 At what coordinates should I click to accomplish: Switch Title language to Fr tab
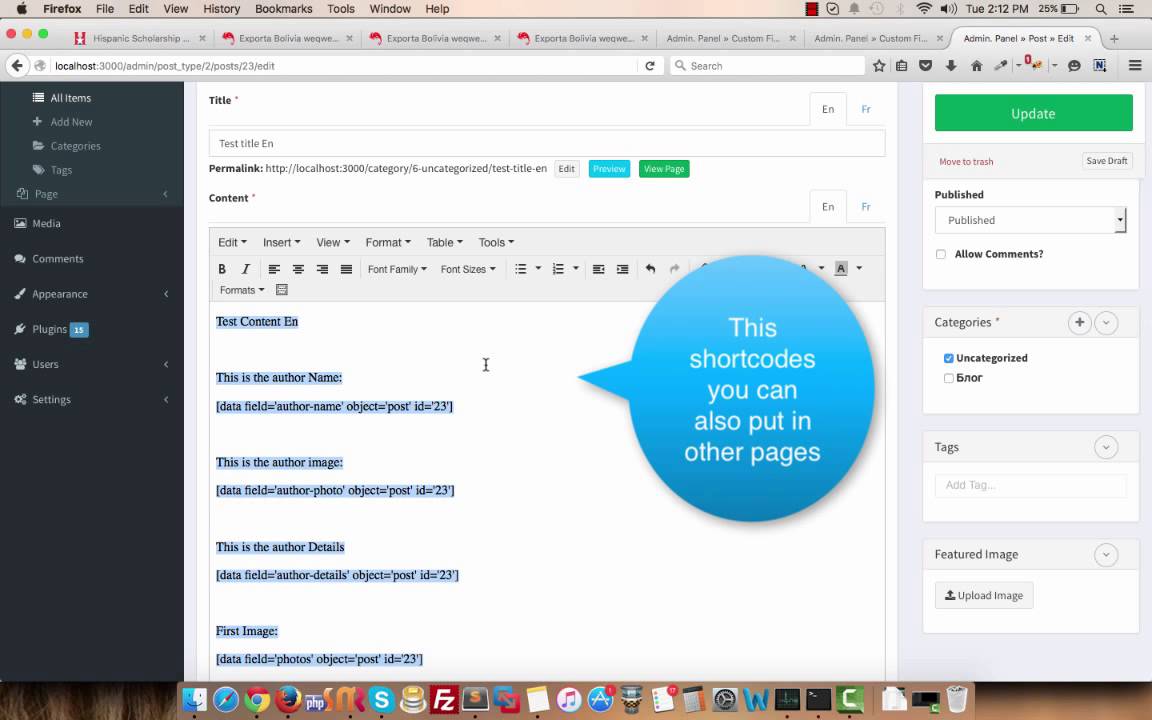coord(865,109)
